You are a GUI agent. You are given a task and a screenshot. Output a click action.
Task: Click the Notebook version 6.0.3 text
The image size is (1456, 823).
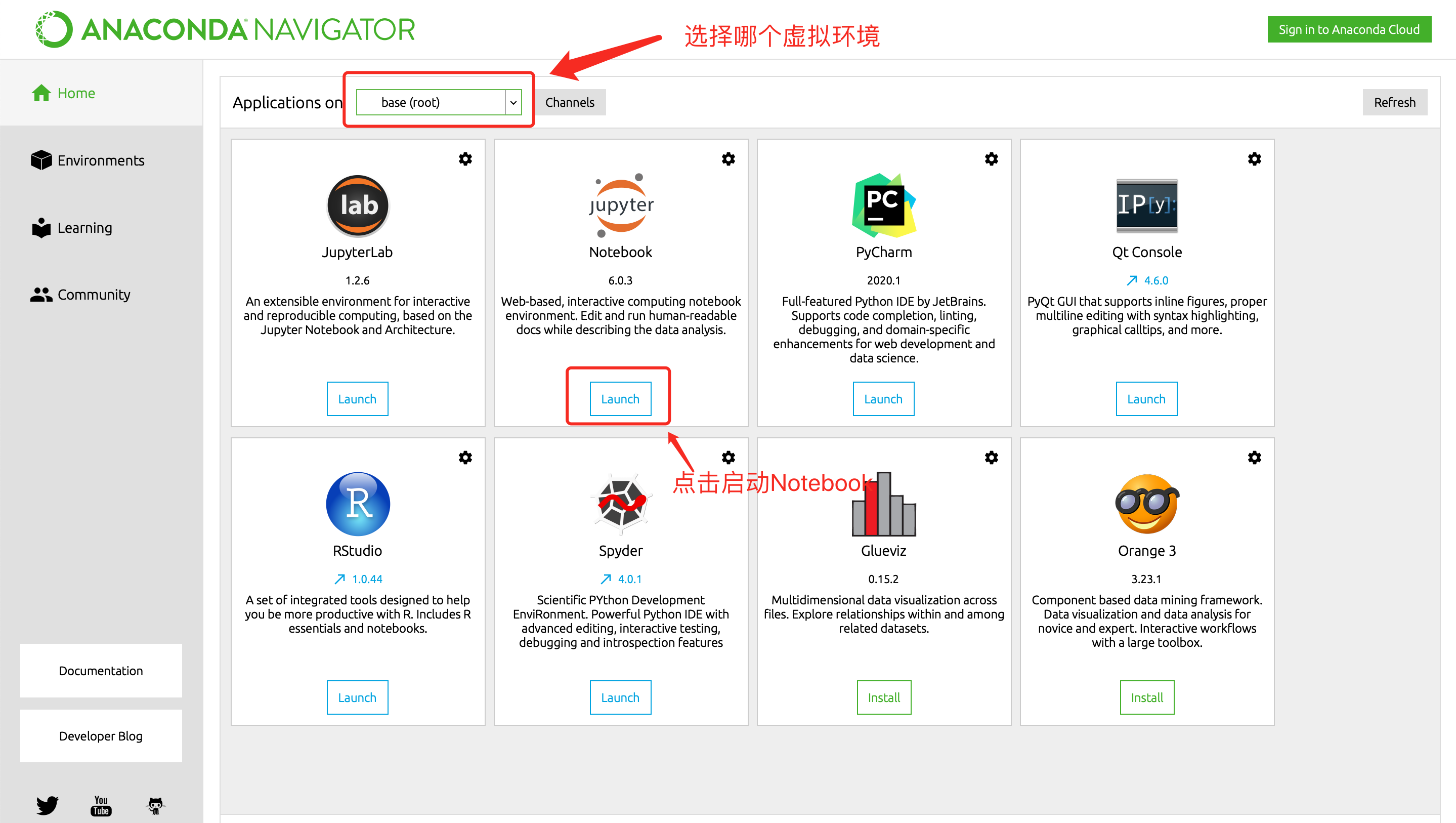tap(621, 280)
